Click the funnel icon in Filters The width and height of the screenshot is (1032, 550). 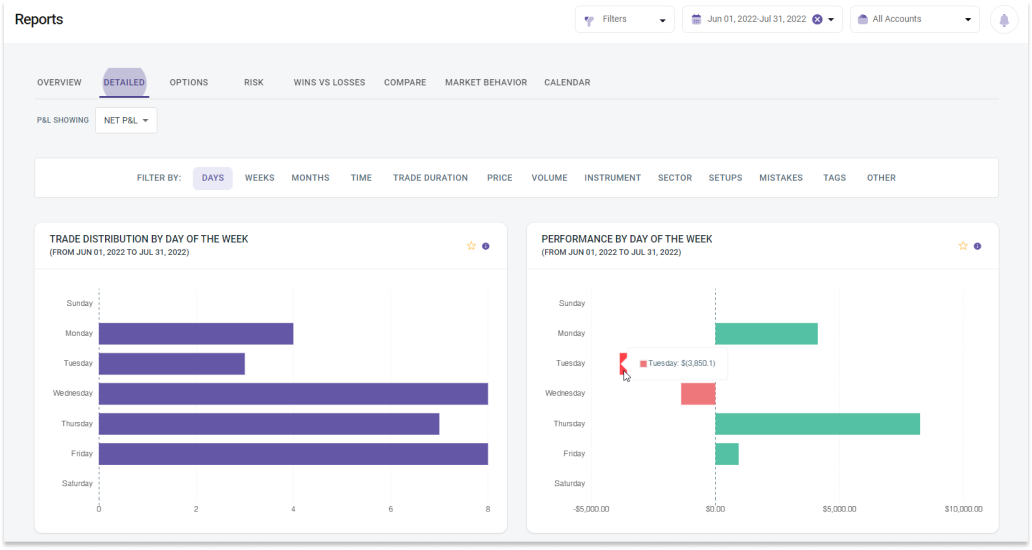click(589, 20)
